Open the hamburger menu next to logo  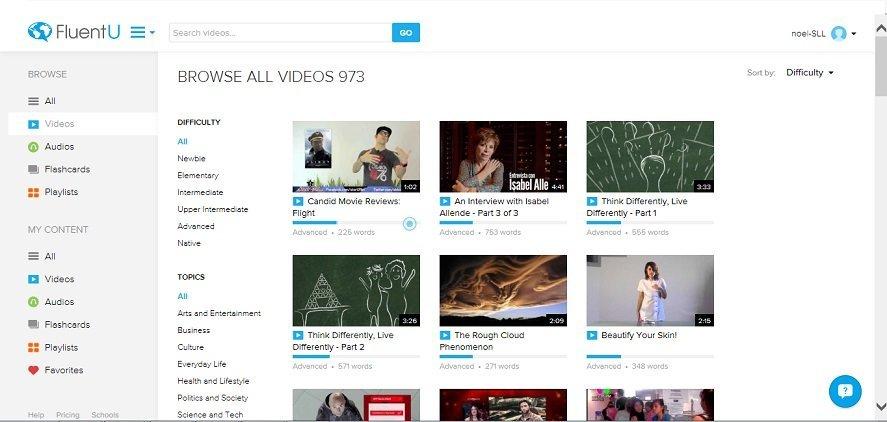[x=142, y=32]
